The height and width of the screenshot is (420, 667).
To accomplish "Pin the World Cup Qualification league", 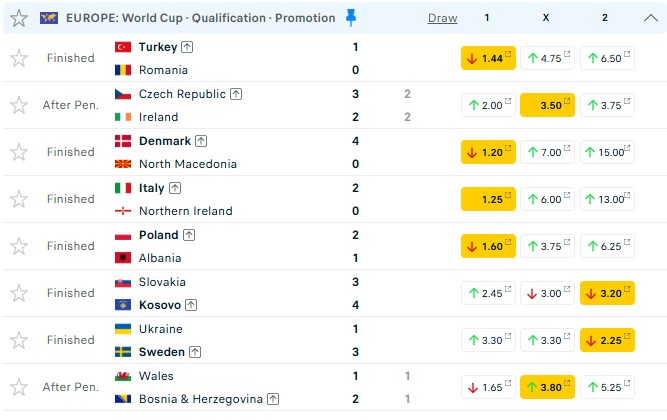I will pyautogui.click(x=350, y=17).
